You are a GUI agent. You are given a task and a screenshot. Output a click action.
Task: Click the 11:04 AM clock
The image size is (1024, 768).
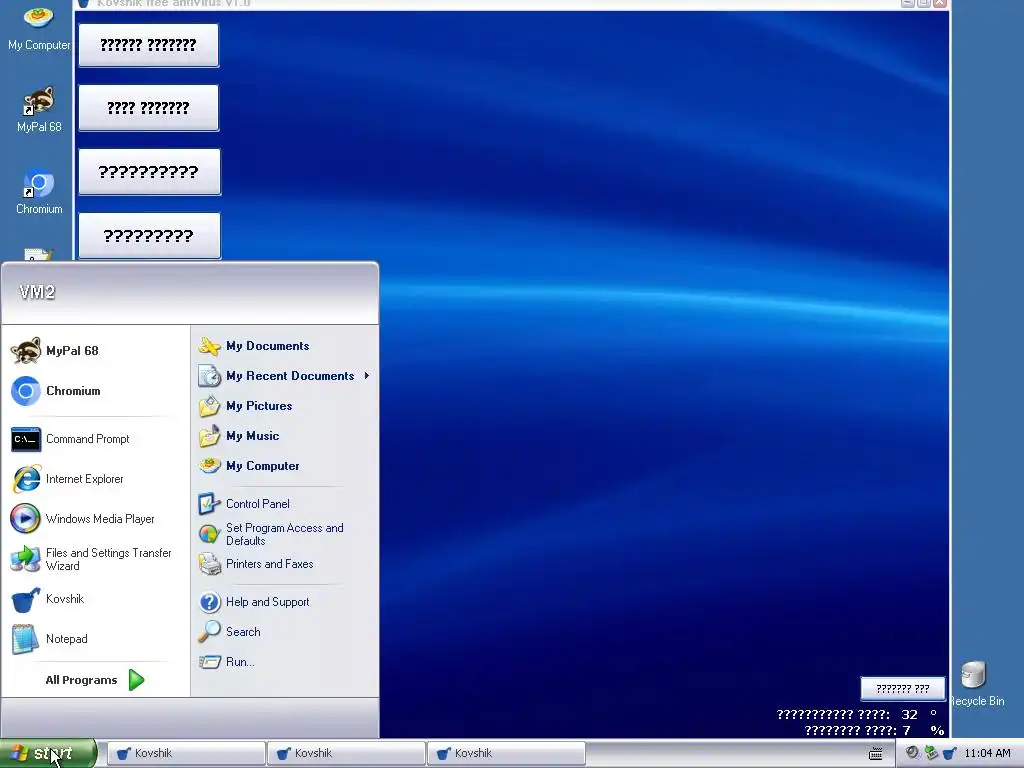[x=987, y=753]
